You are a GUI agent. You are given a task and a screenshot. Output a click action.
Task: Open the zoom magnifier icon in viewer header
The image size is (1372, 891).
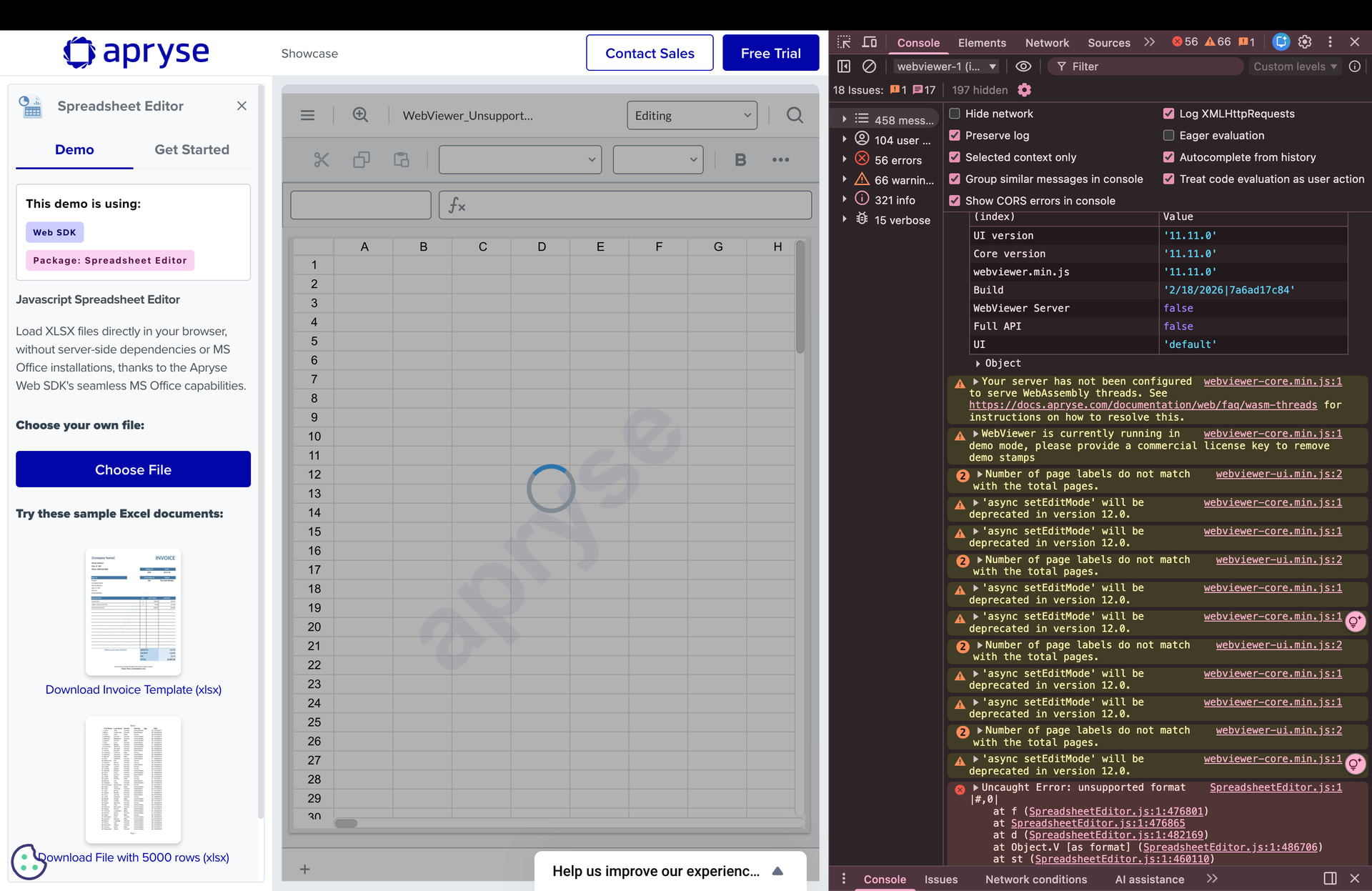(360, 115)
